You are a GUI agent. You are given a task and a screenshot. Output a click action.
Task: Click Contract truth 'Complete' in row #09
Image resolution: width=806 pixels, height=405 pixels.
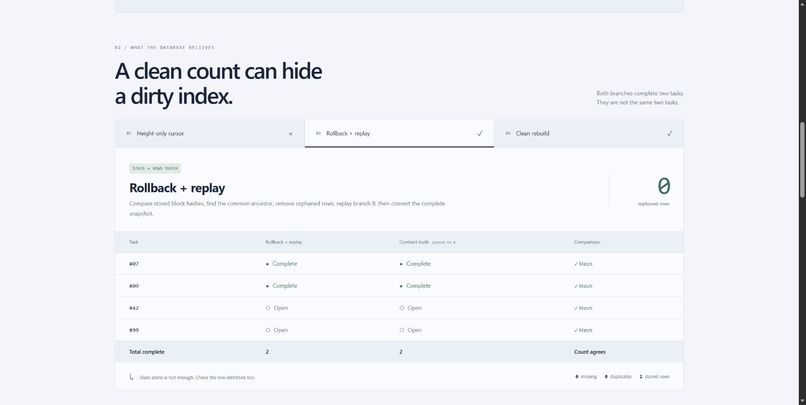point(415,286)
